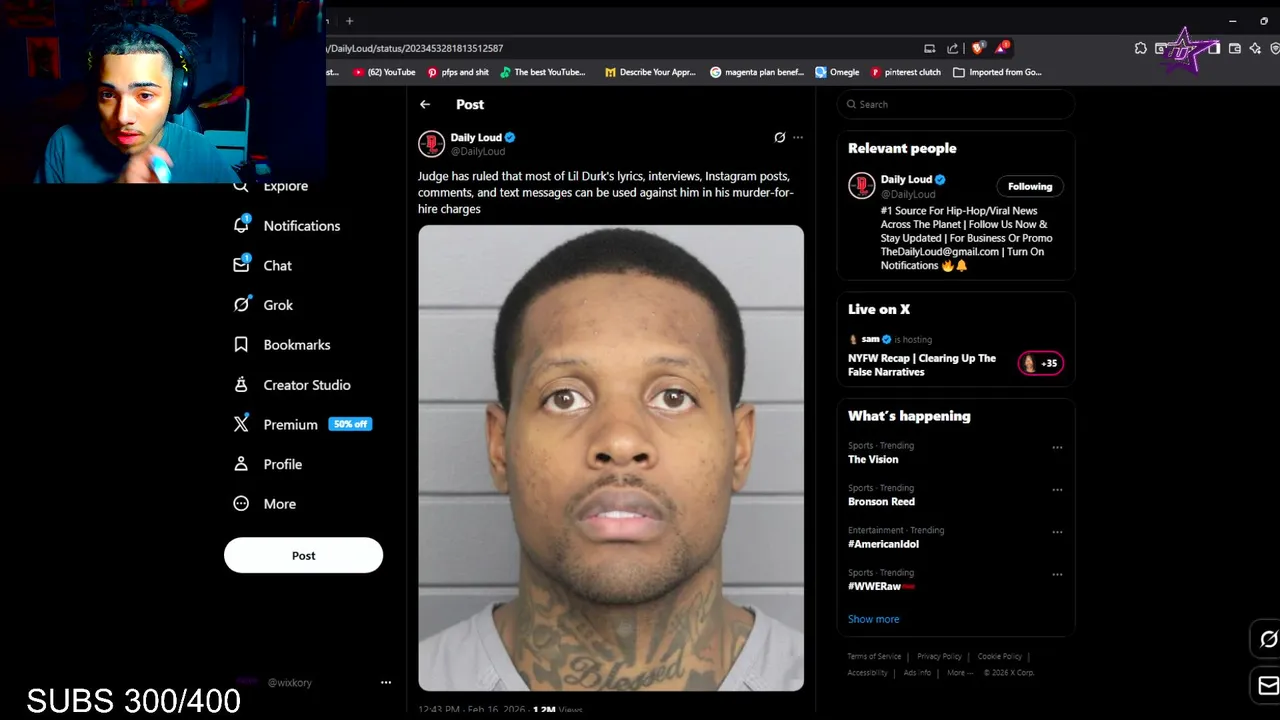
Task: Click the '50% off' Premium badge
Action: tap(350, 424)
